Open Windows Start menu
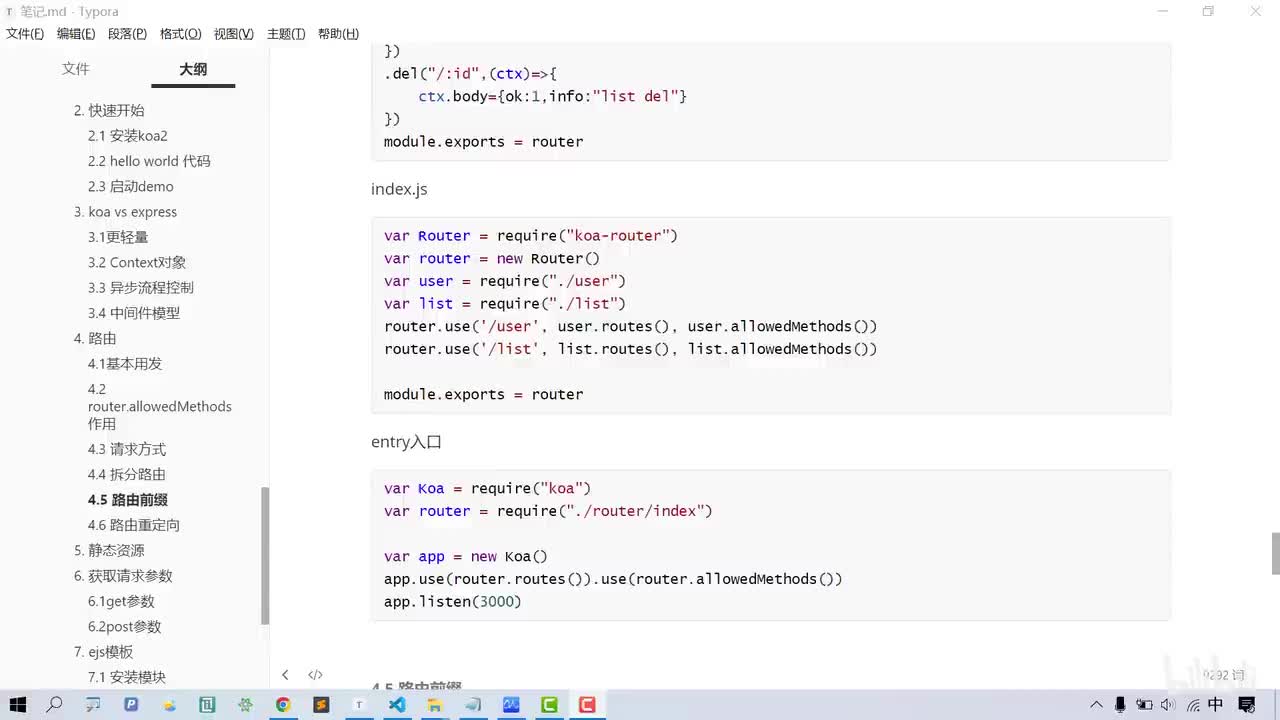1280x720 pixels. coord(18,705)
